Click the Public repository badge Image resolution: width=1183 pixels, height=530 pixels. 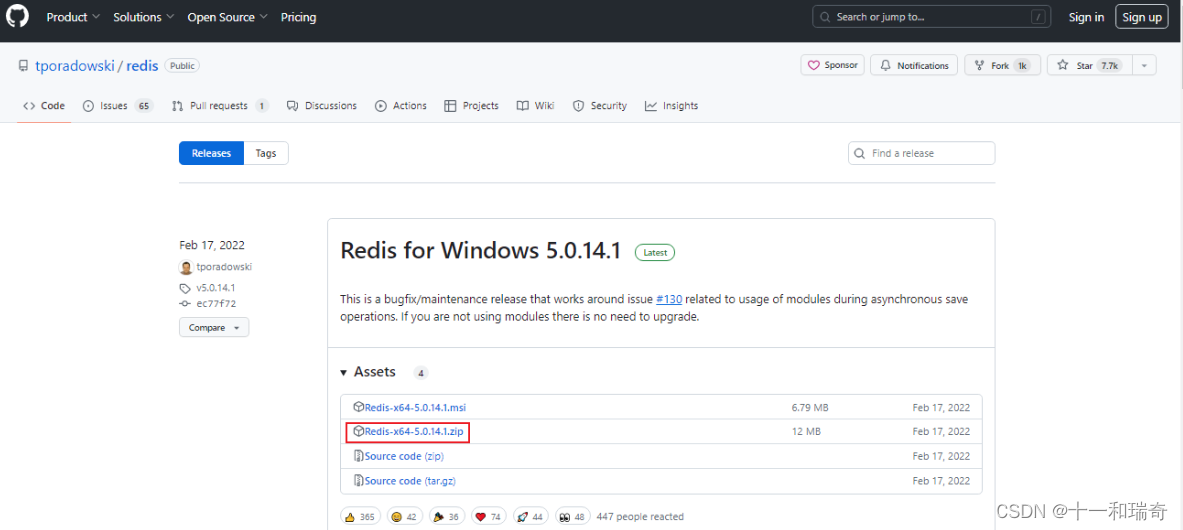tap(182, 66)
